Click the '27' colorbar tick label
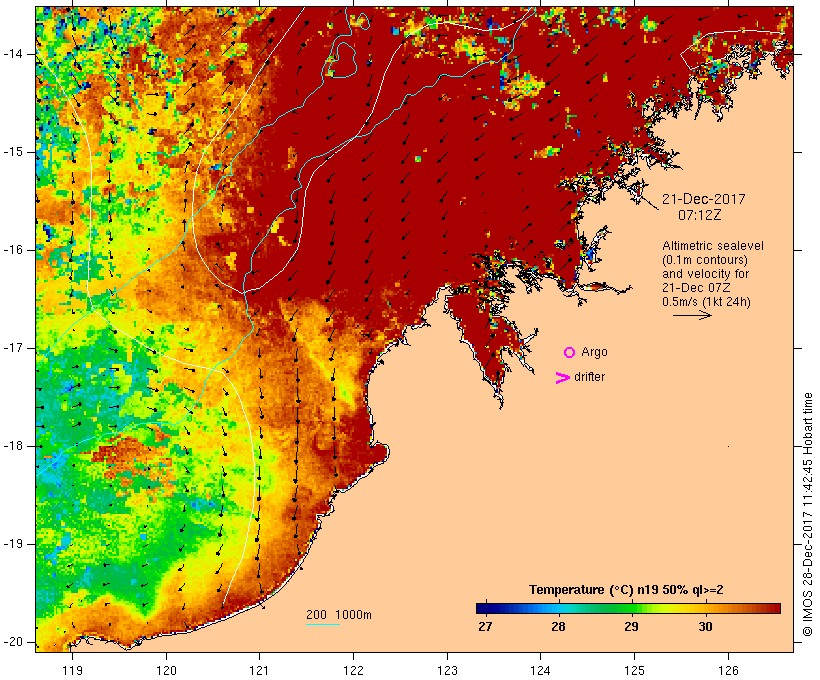 (x=485, y=627)
